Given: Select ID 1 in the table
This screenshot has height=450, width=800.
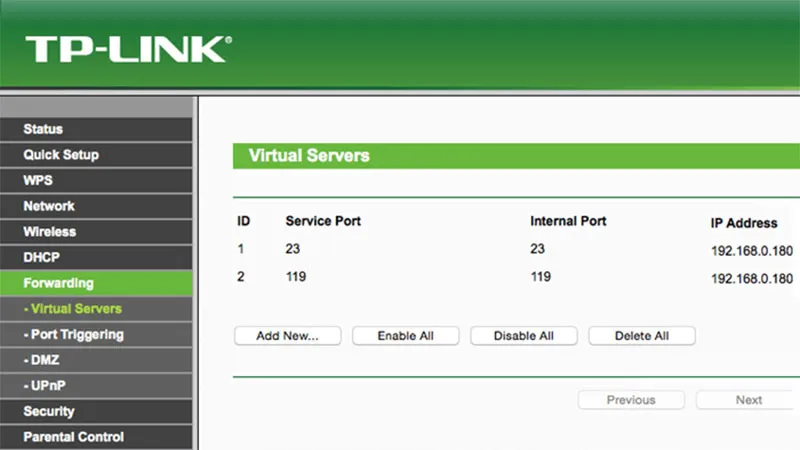Looking at the screenshot, I should click(240, 249).
